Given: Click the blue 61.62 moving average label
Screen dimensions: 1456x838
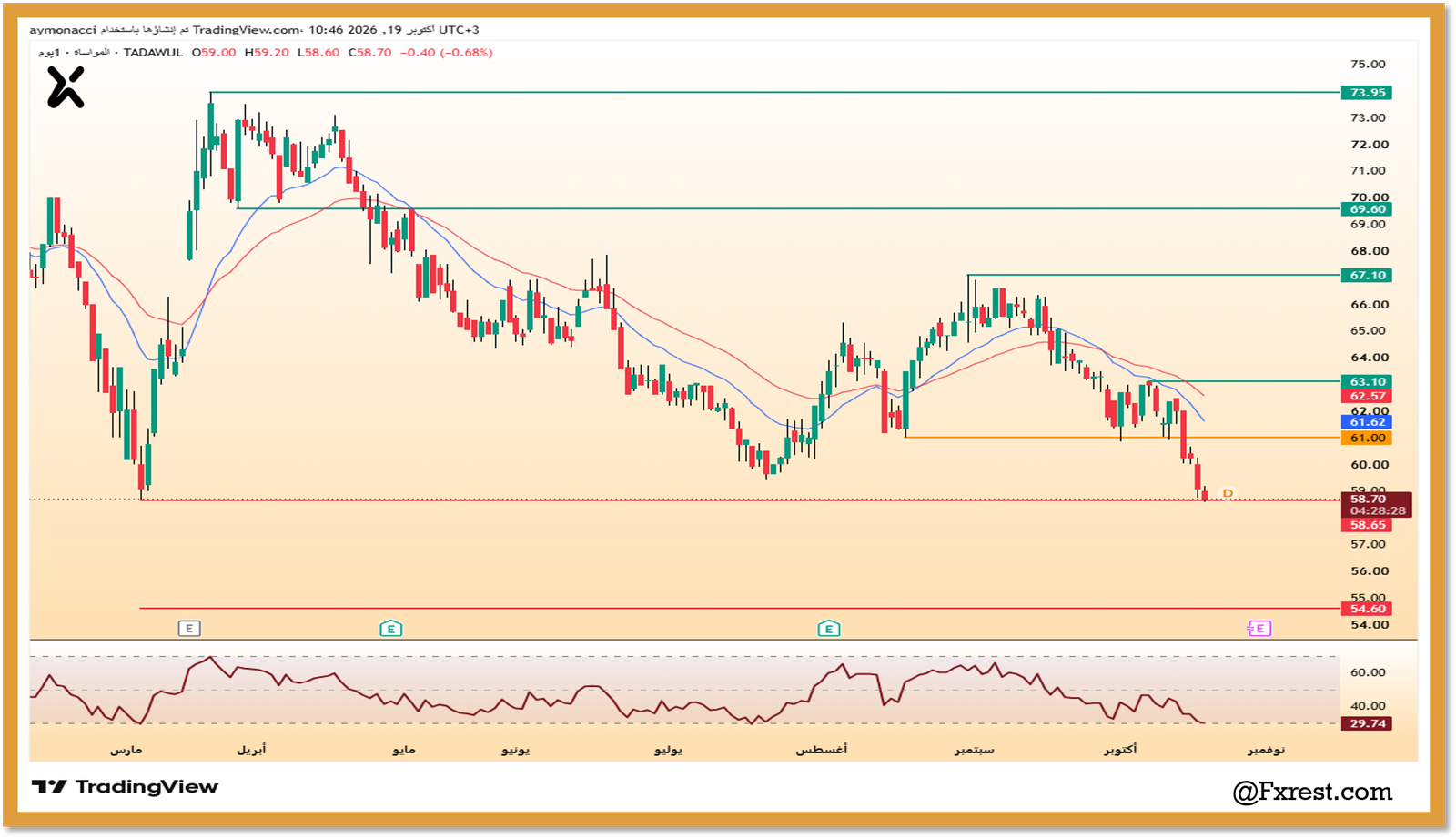Looking at the screenshot, I should (1367, 422).
